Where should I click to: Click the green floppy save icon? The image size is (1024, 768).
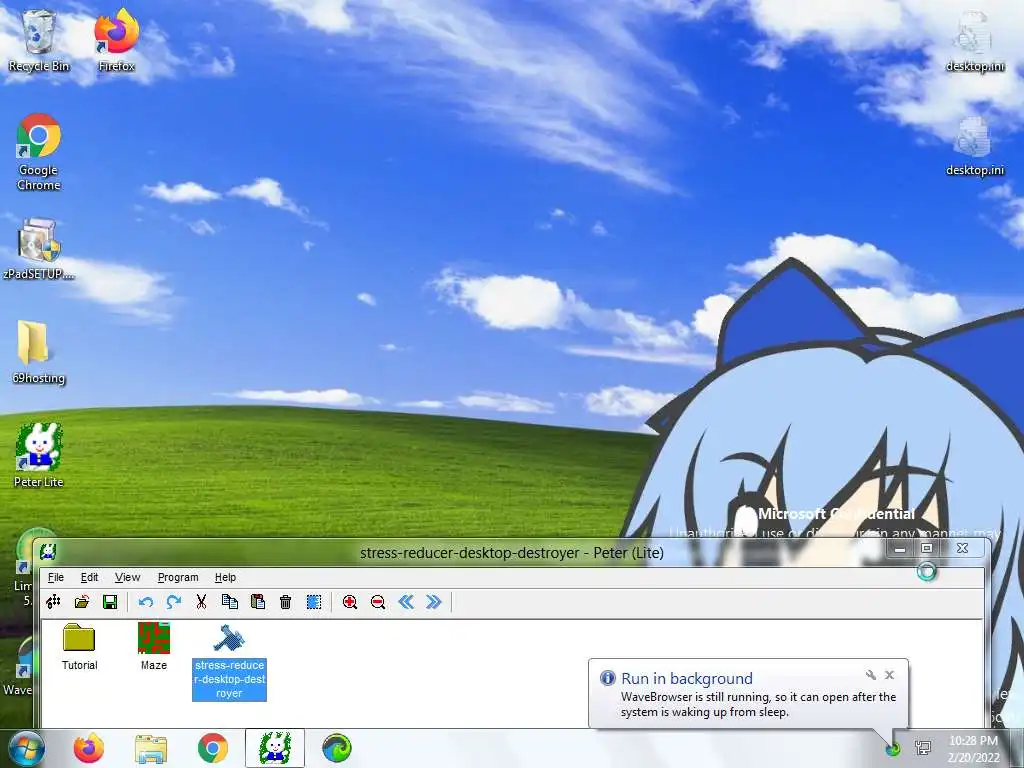click(x=110, y=602)
